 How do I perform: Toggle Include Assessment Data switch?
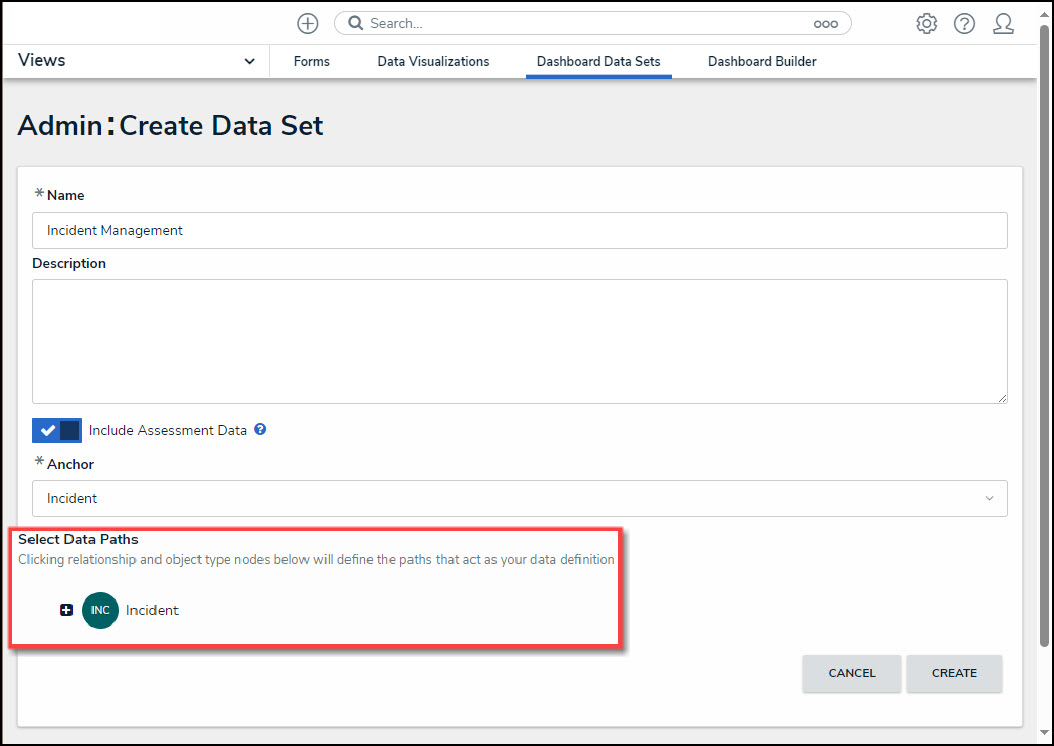[x=57, y=431]
